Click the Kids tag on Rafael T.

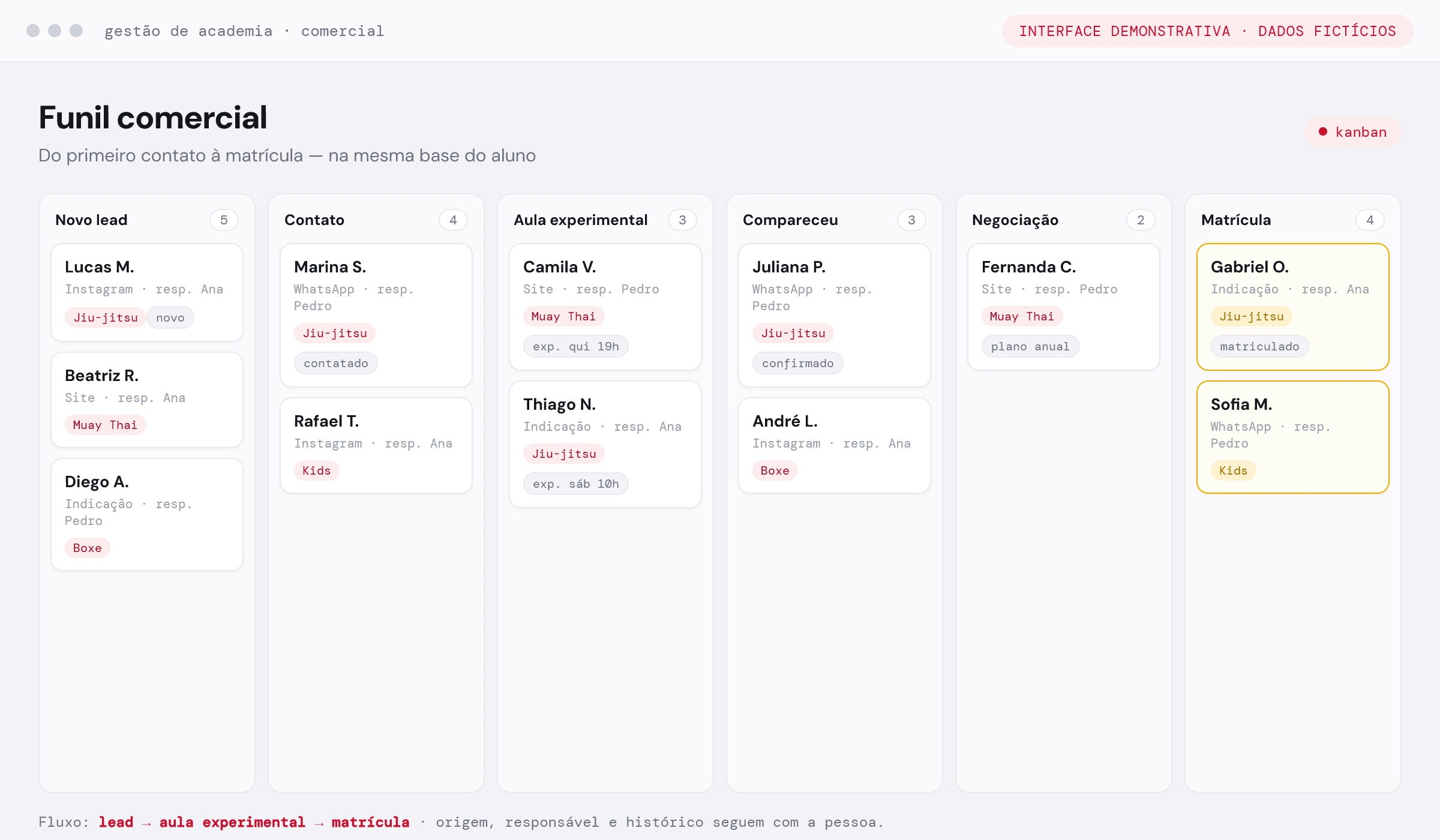(x=316, y=470)
